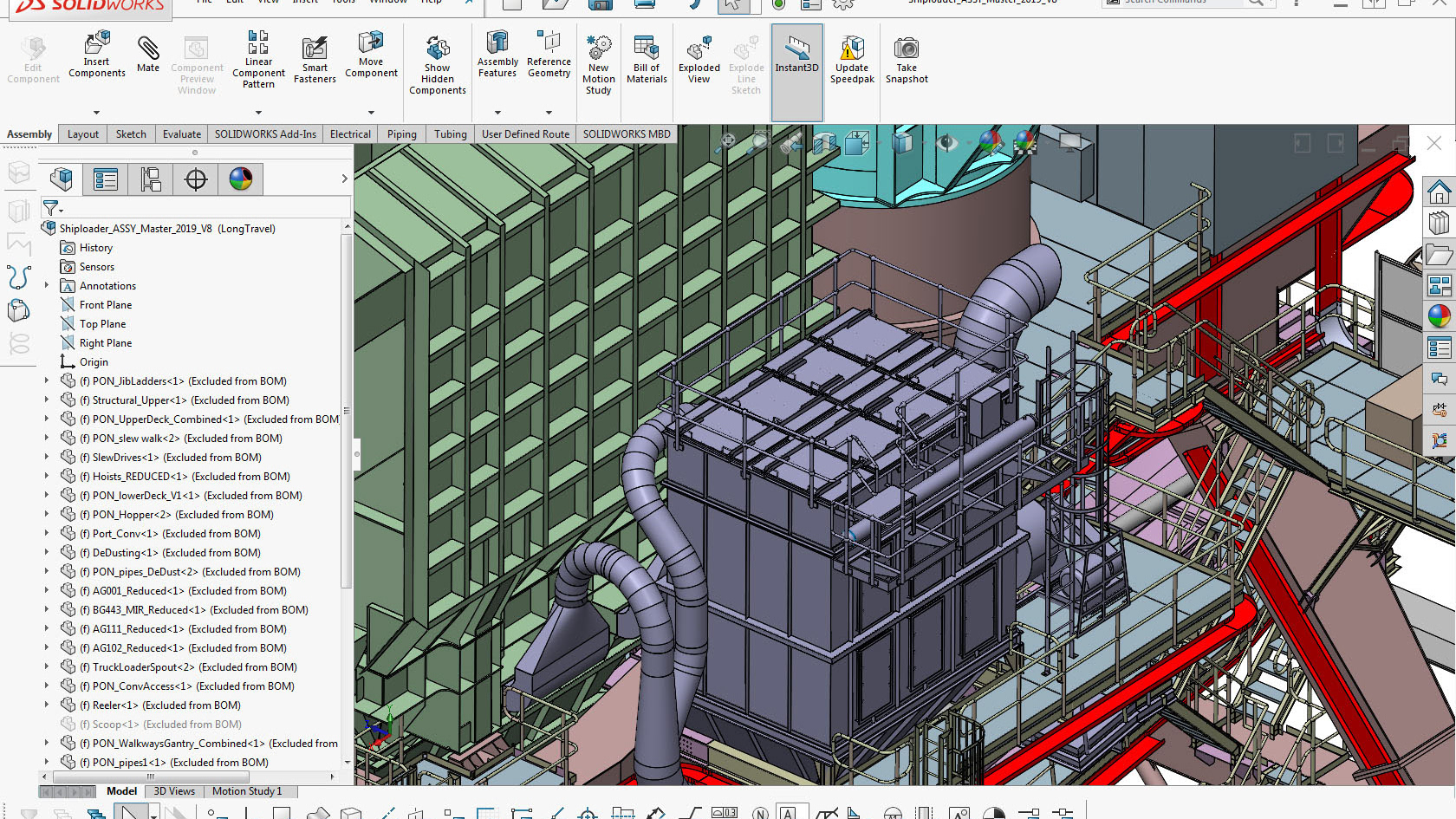
Task: Click Apply Scene icon
Action: coord(1025,142)
